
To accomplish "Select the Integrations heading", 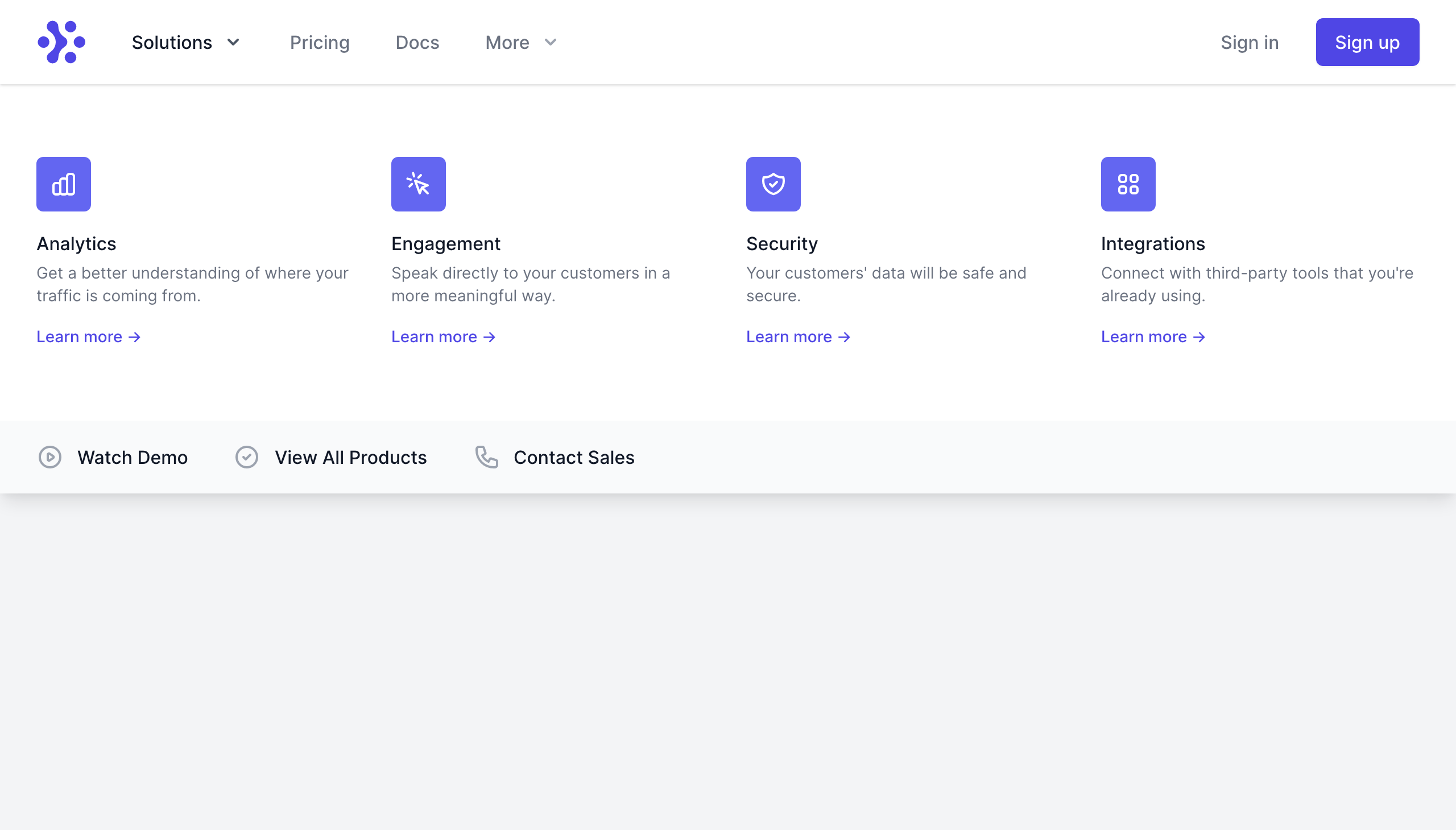I will point(1153,243).
